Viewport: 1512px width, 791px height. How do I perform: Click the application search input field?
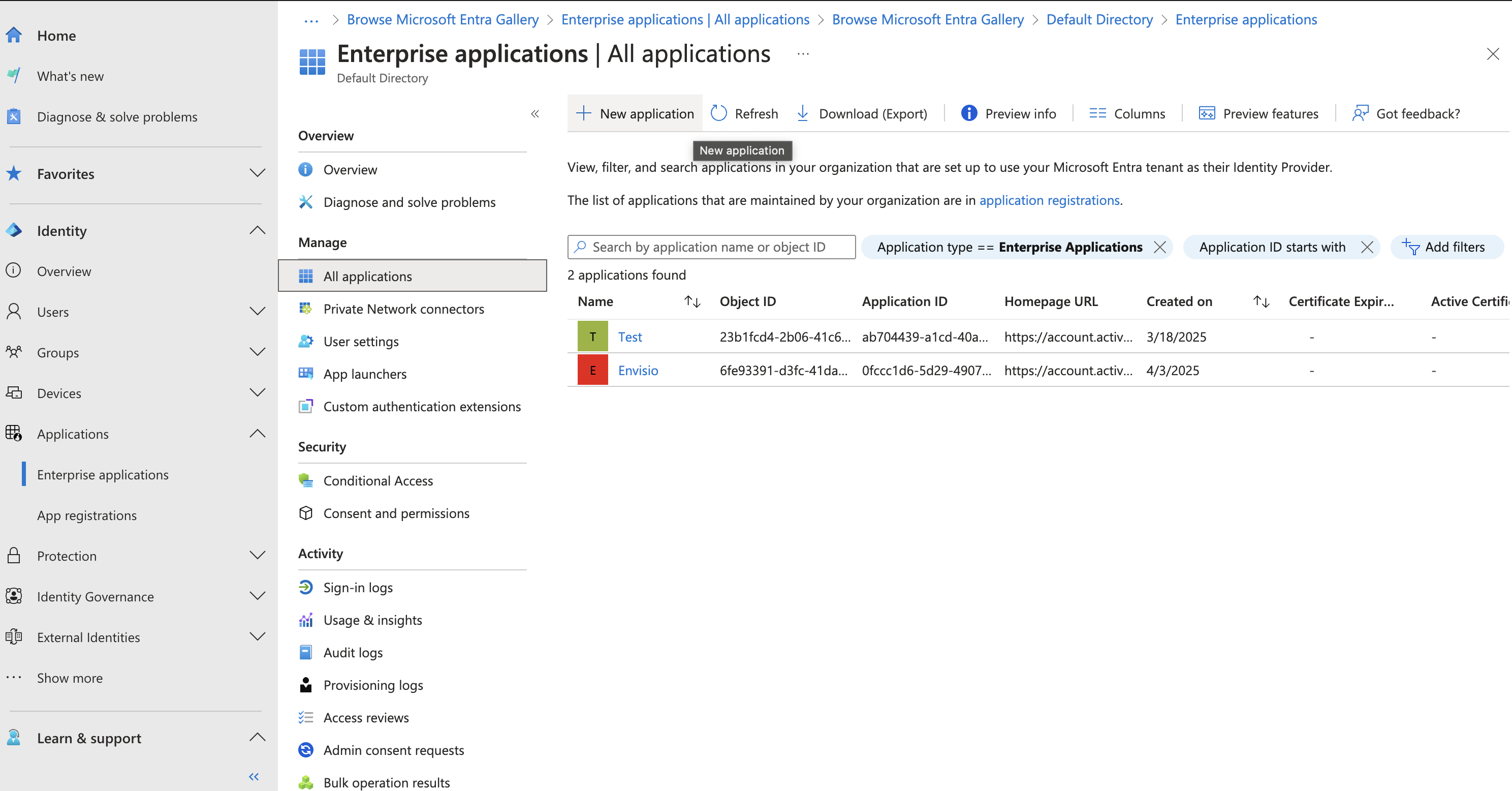pos(711,247)
